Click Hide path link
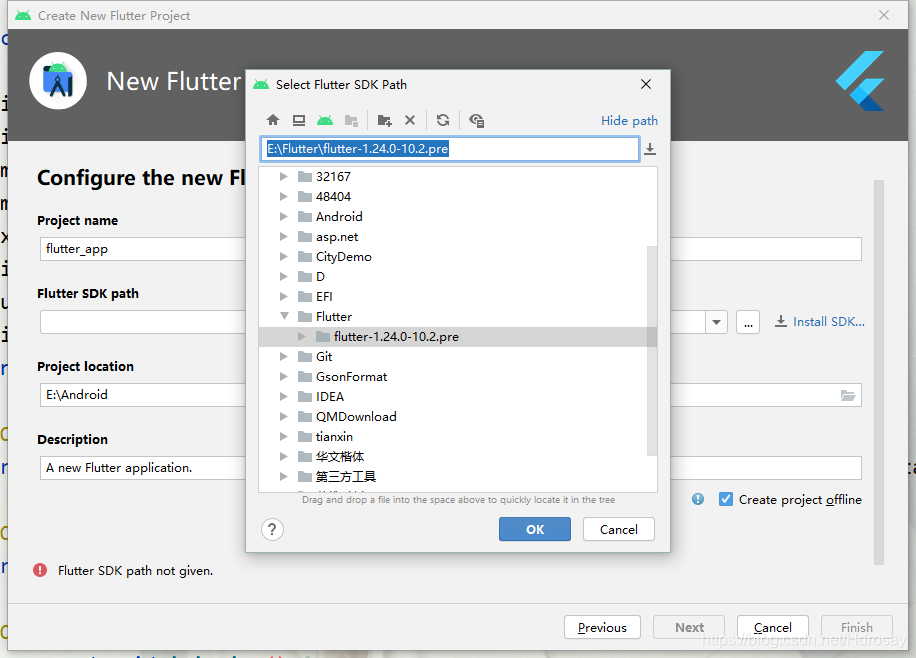This screenshot has height=658, width=916. [629, 120]
